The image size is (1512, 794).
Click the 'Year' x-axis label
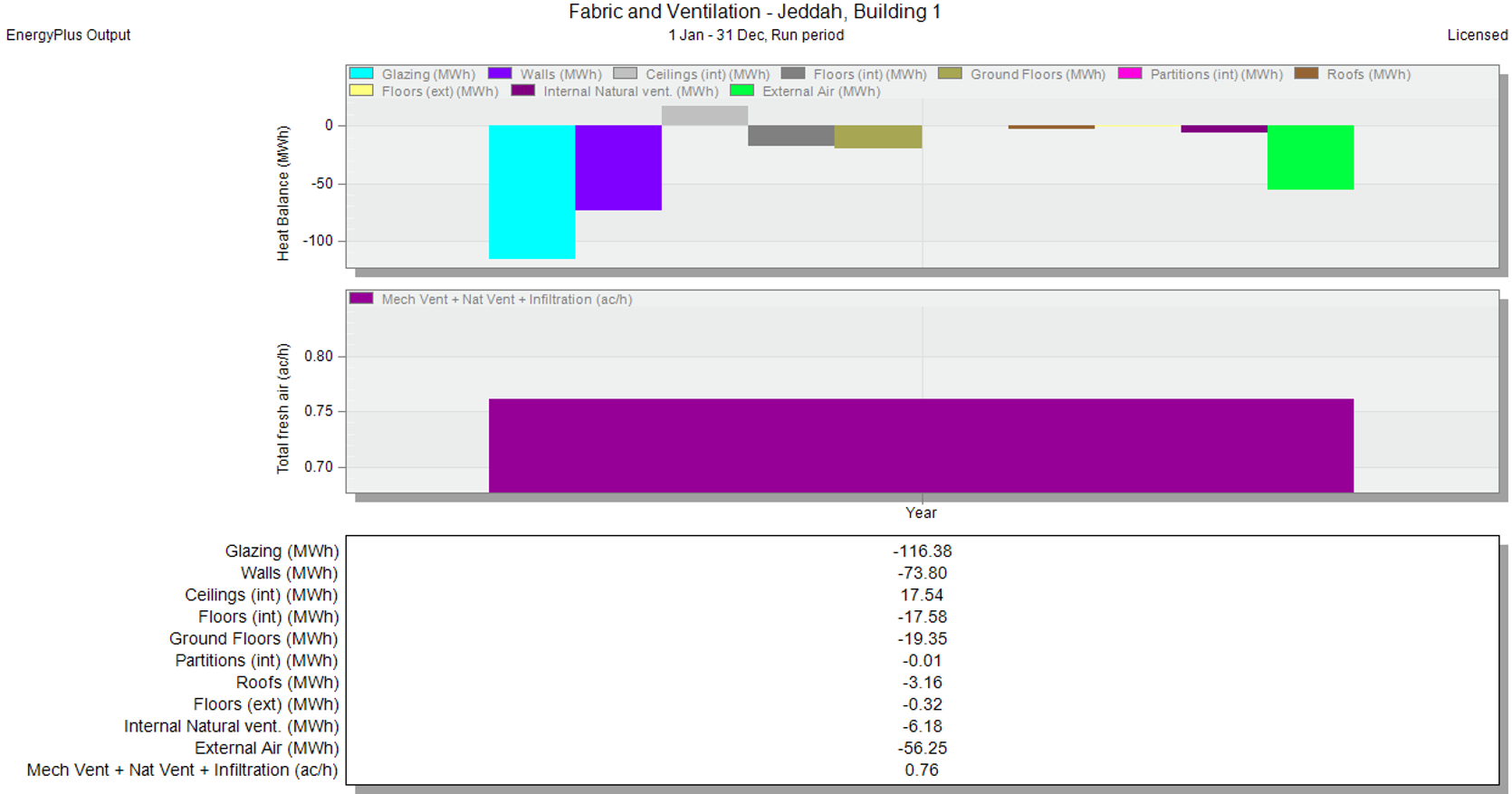(921, 512)
